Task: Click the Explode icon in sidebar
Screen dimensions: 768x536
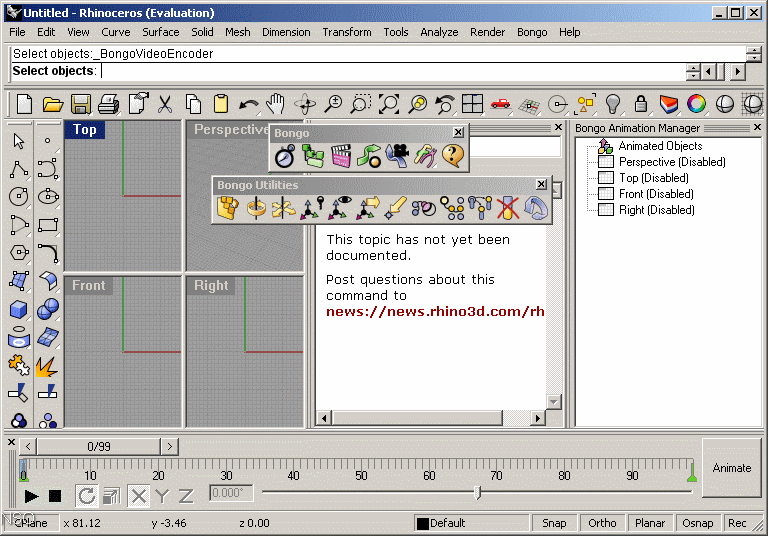Action: (47, 366)
